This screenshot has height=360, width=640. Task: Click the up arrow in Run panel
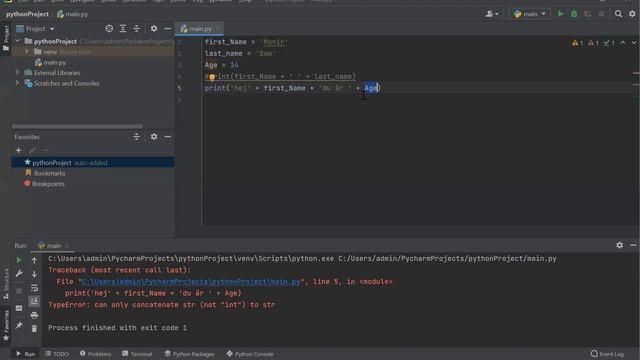34,260
